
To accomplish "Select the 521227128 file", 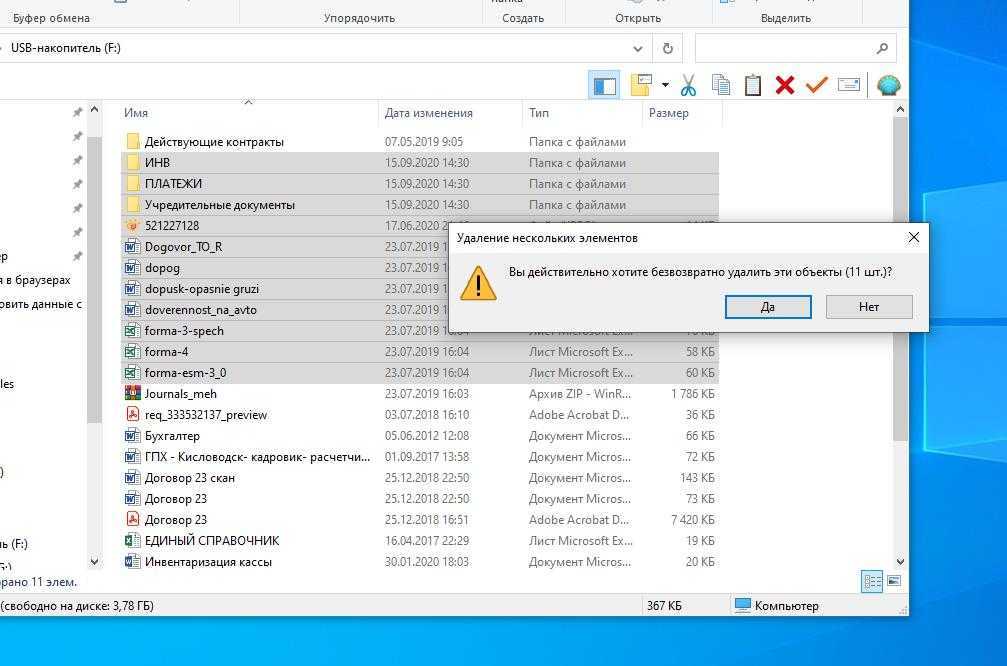I will (x=172, y=226).
